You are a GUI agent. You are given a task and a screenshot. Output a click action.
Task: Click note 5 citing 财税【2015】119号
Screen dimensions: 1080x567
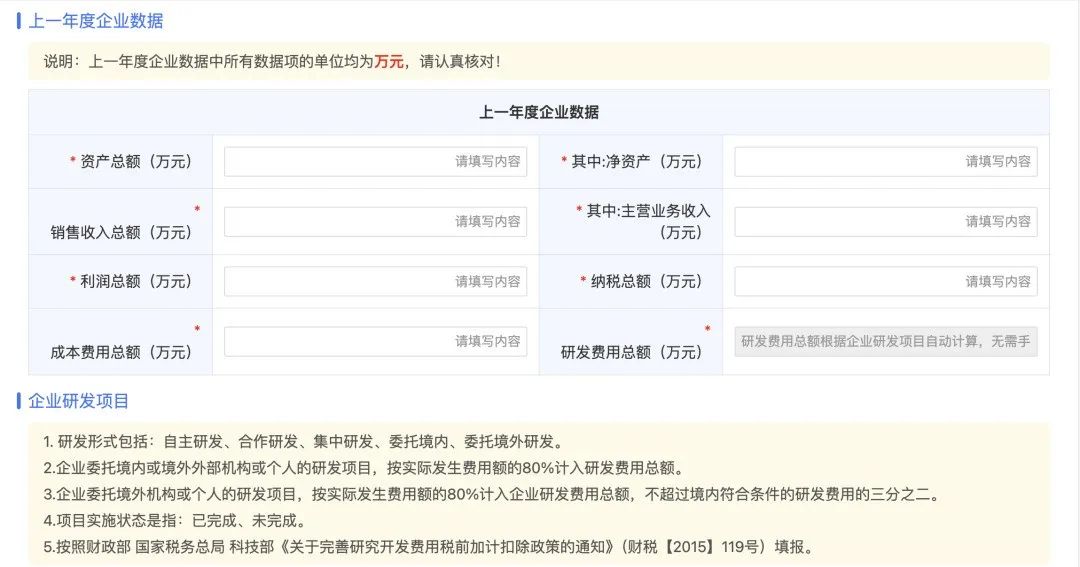point(430,547)
